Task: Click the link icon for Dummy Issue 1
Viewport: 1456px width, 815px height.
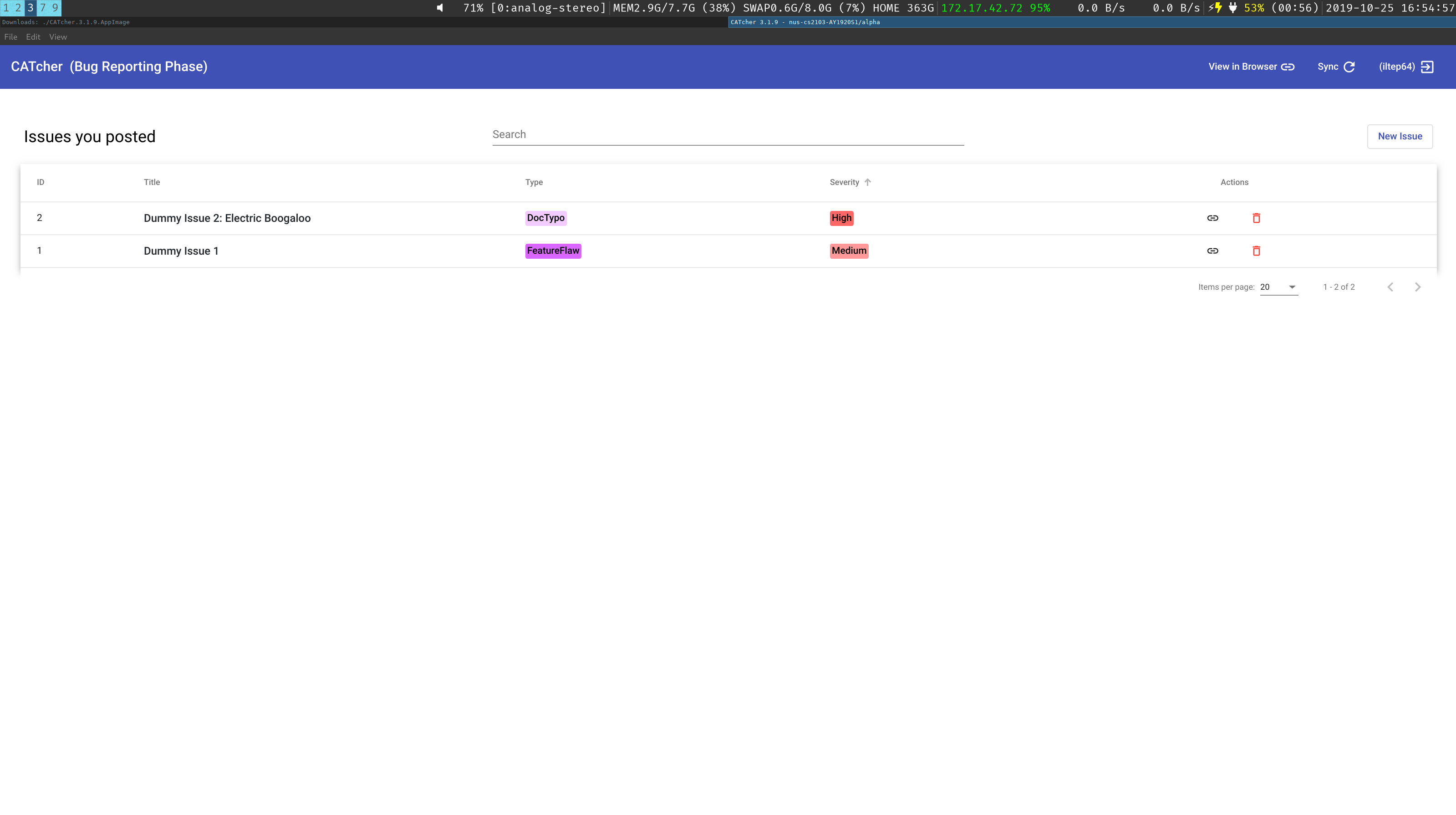Action: click(1212, 251)
